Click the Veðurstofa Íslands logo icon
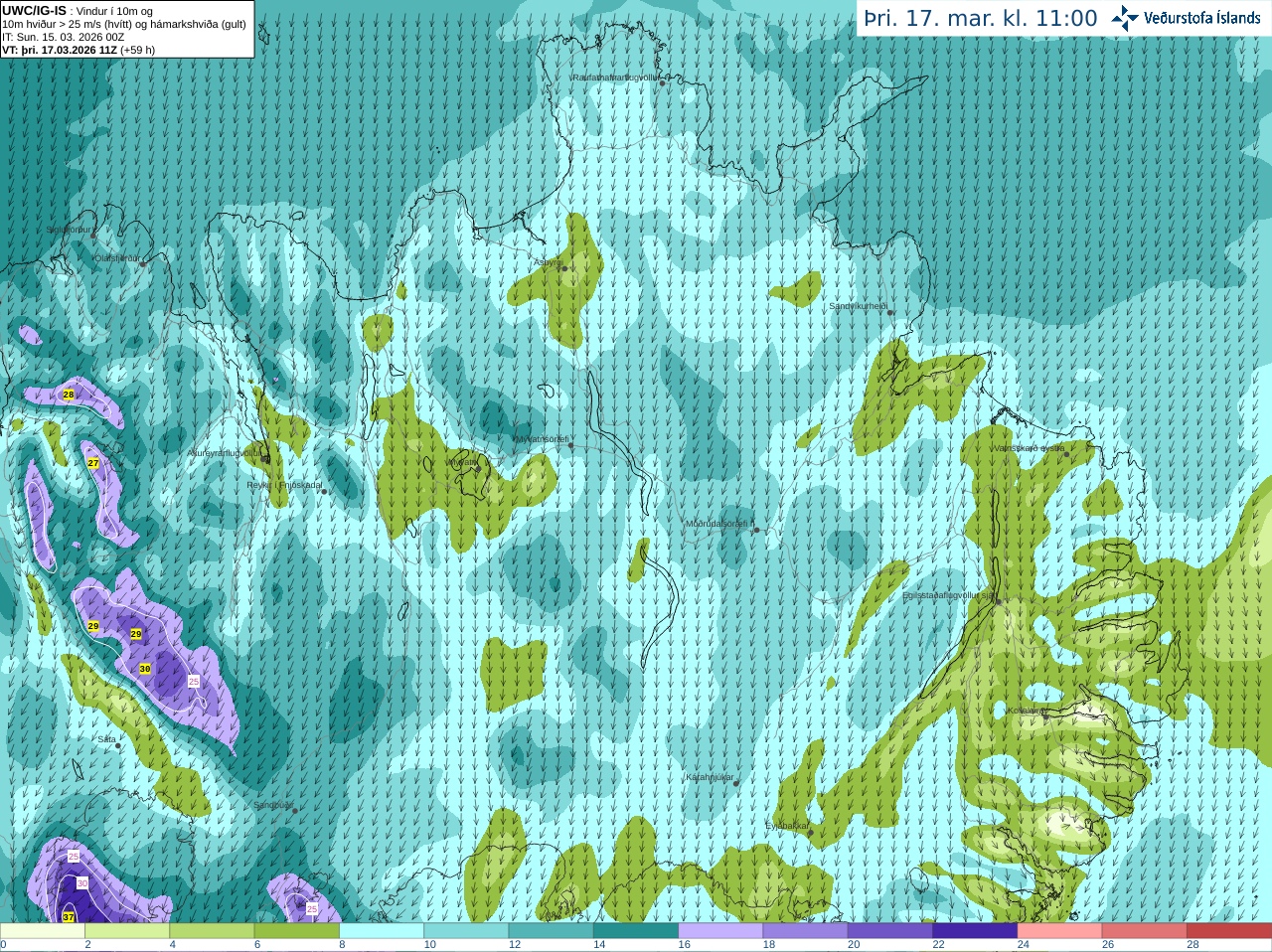Screen dimensions: 1272x952 click(x=1125, y=18)
